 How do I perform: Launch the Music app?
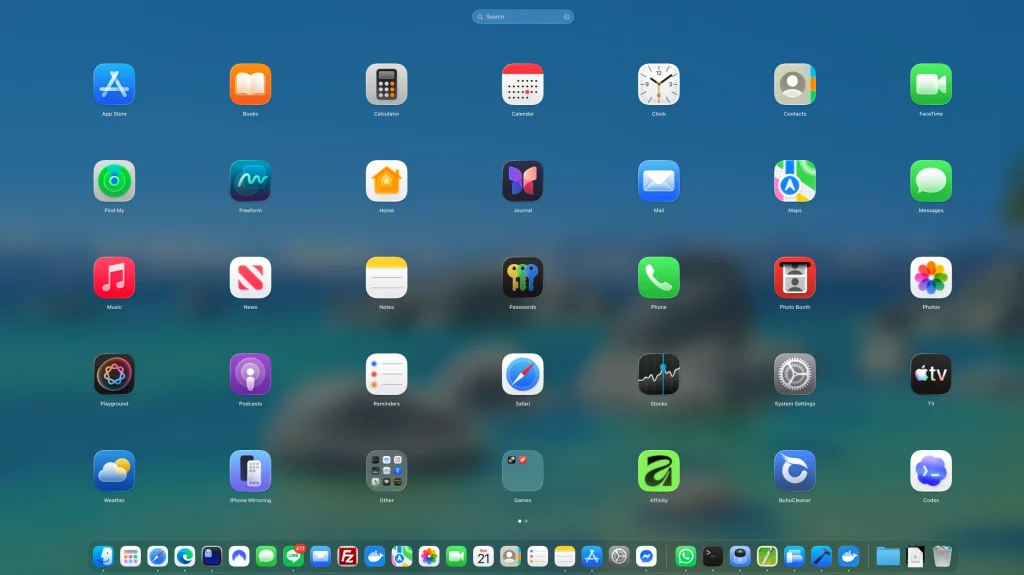tap(114, 278)
